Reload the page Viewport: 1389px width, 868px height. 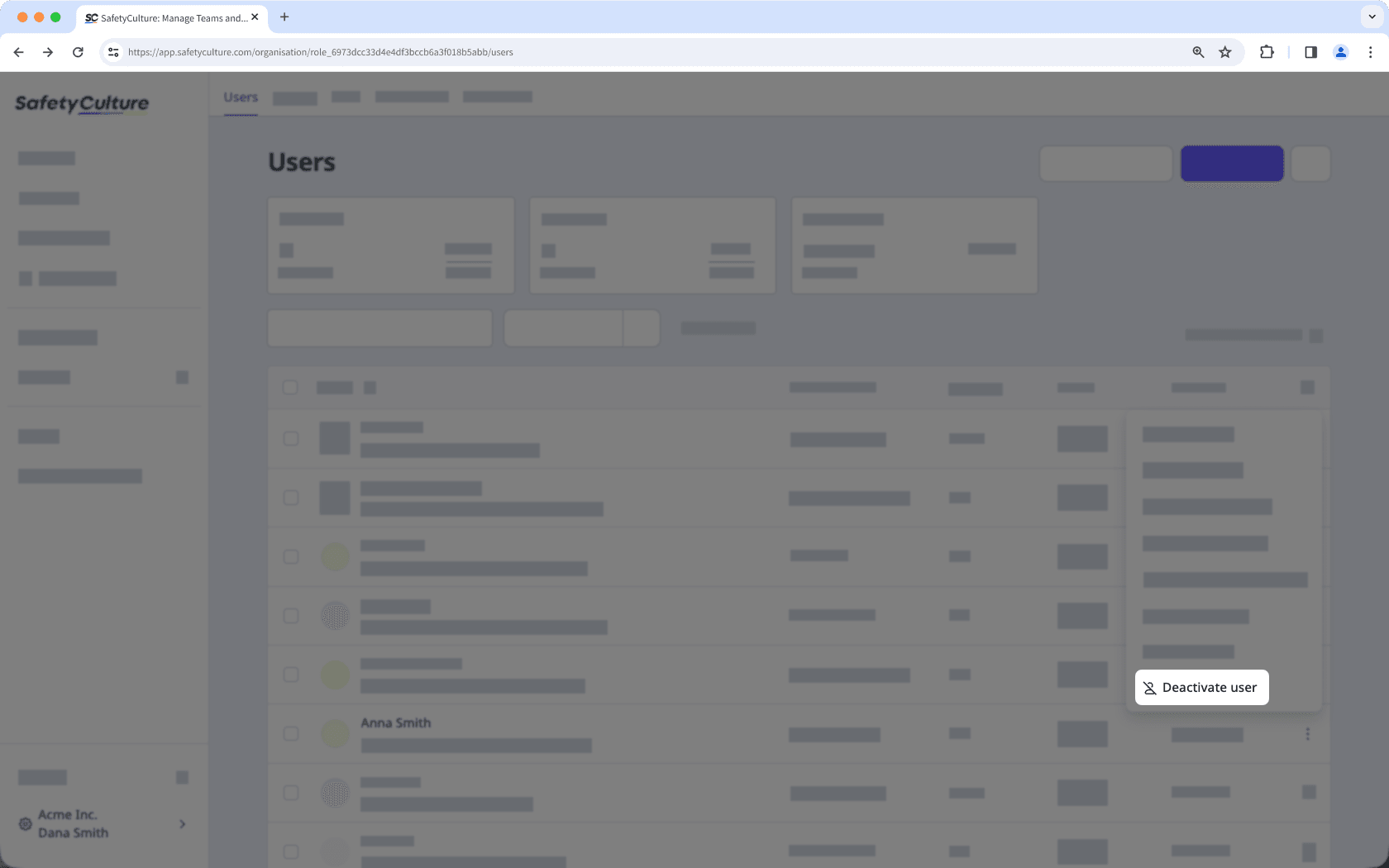(x=78, y=51)
